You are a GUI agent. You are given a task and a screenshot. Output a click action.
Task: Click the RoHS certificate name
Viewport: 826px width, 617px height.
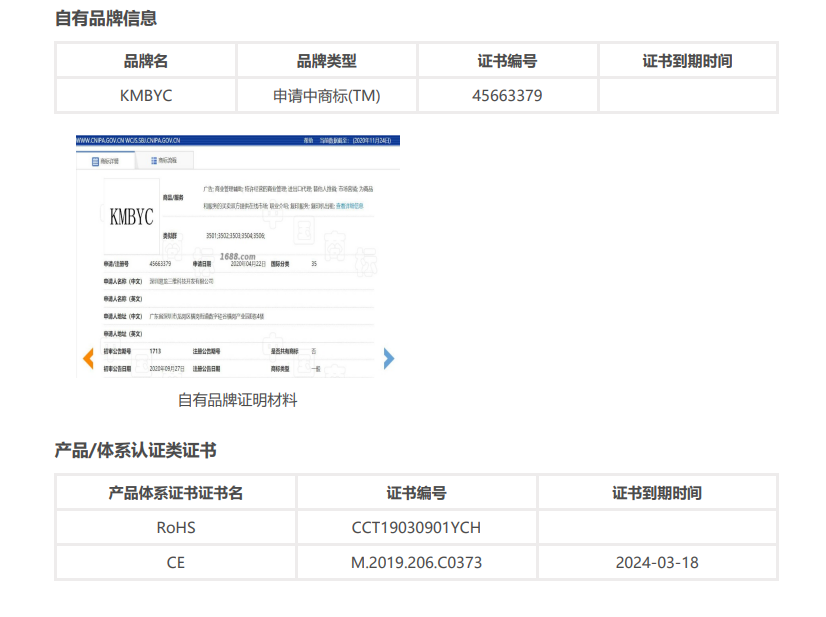click(176, 527)
